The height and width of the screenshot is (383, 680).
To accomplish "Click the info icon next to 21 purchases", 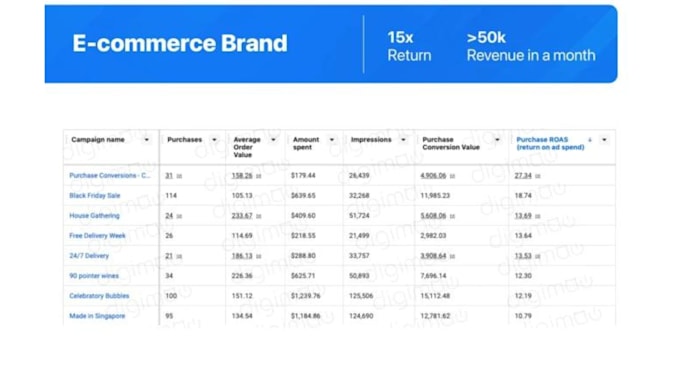I will tap(179, 256).
